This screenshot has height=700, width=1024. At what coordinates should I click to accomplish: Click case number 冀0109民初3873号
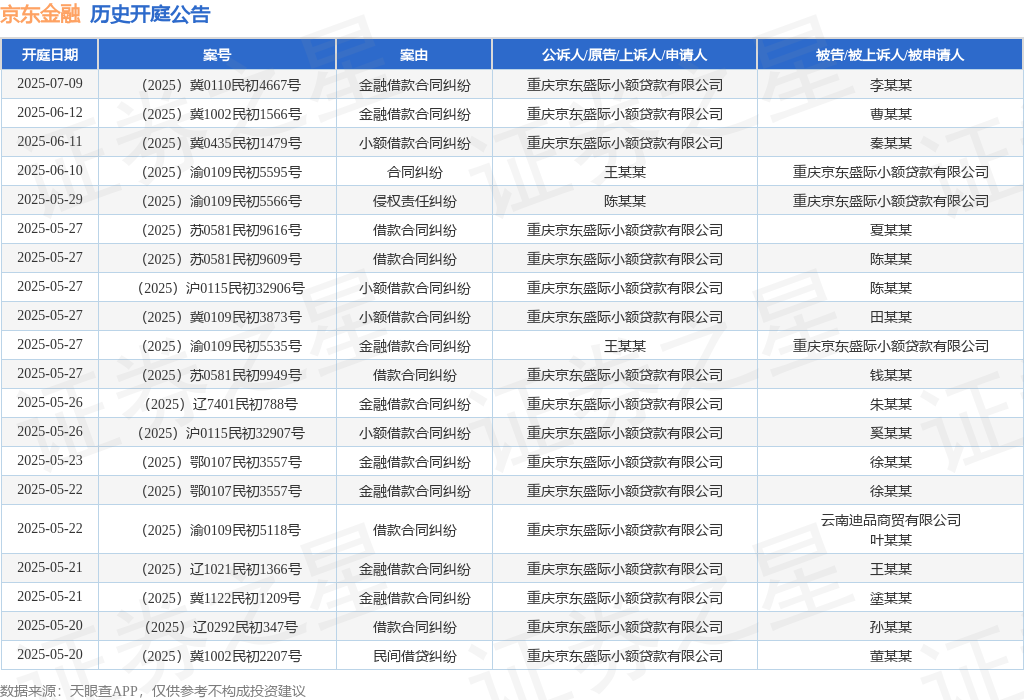(221, 317)
